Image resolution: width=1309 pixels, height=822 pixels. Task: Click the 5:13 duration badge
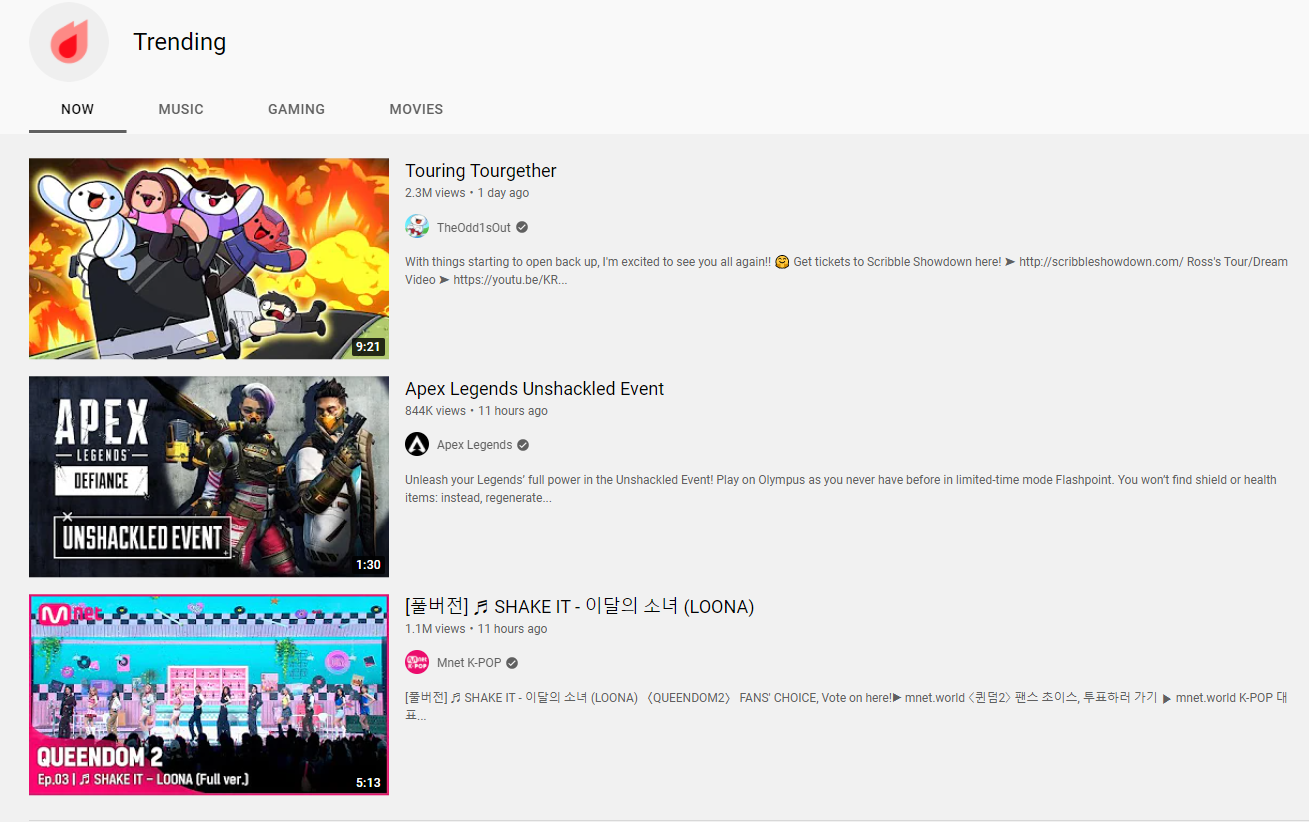pyautogui.click(x=368, y=783)
